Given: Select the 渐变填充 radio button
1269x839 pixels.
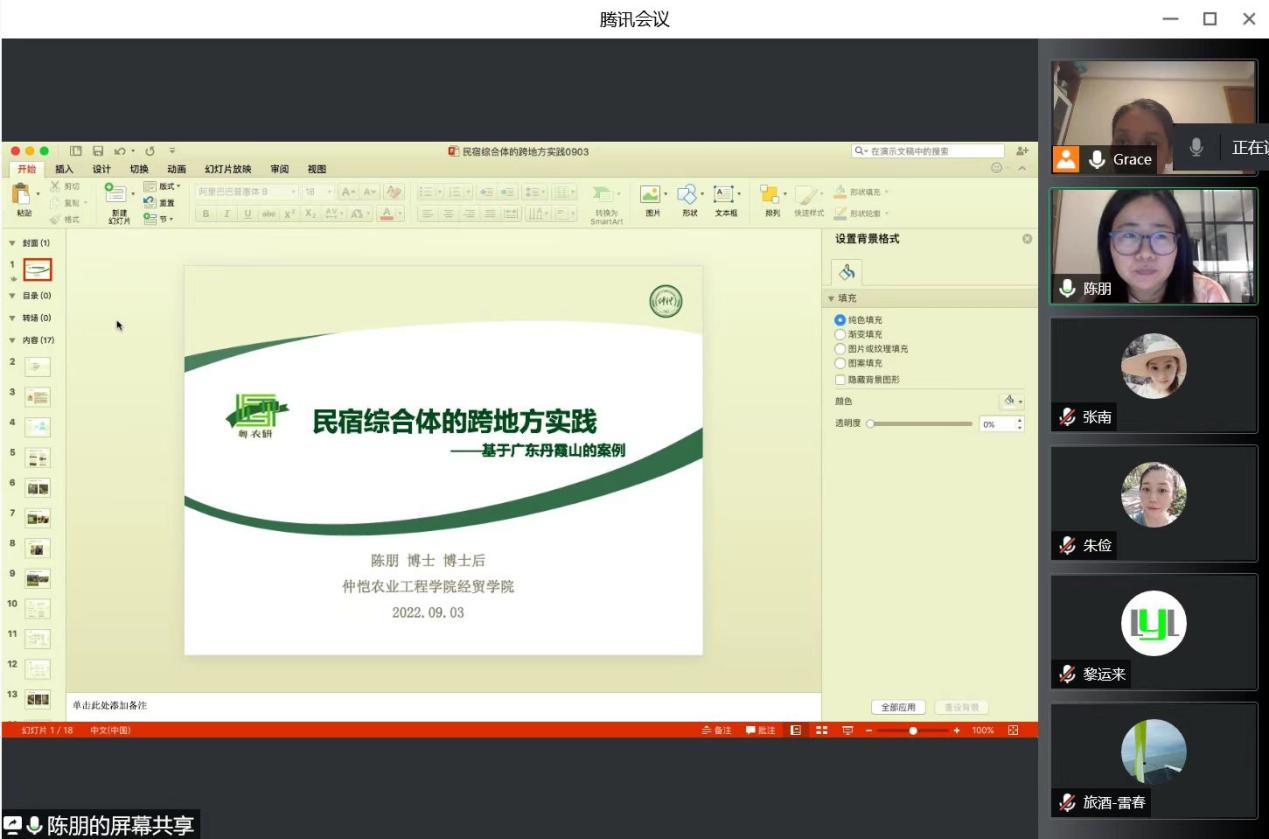Looking at the screenshot, I should (x=840, y=335).
